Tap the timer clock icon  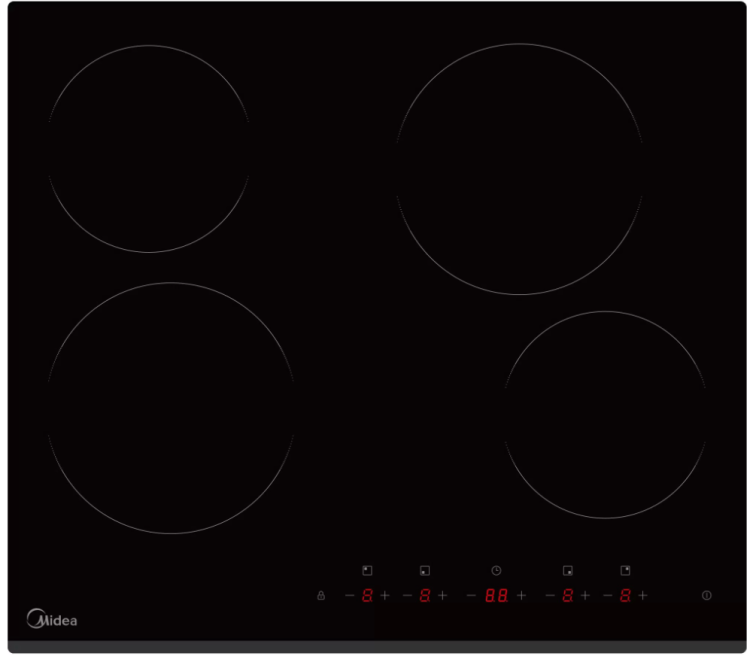point(497,570)
